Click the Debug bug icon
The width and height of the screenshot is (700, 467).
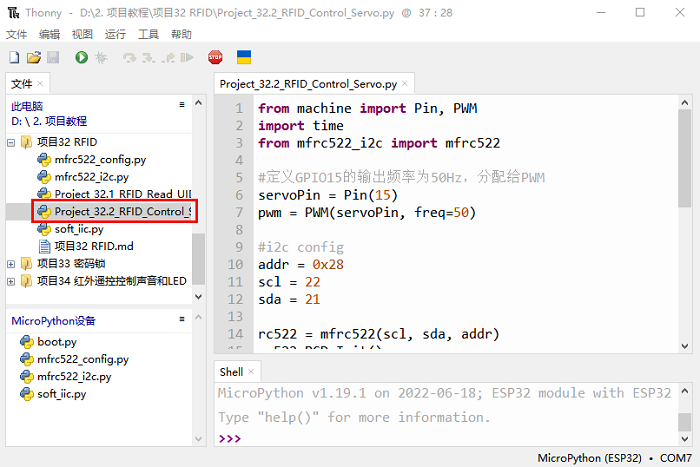point(101,58)
